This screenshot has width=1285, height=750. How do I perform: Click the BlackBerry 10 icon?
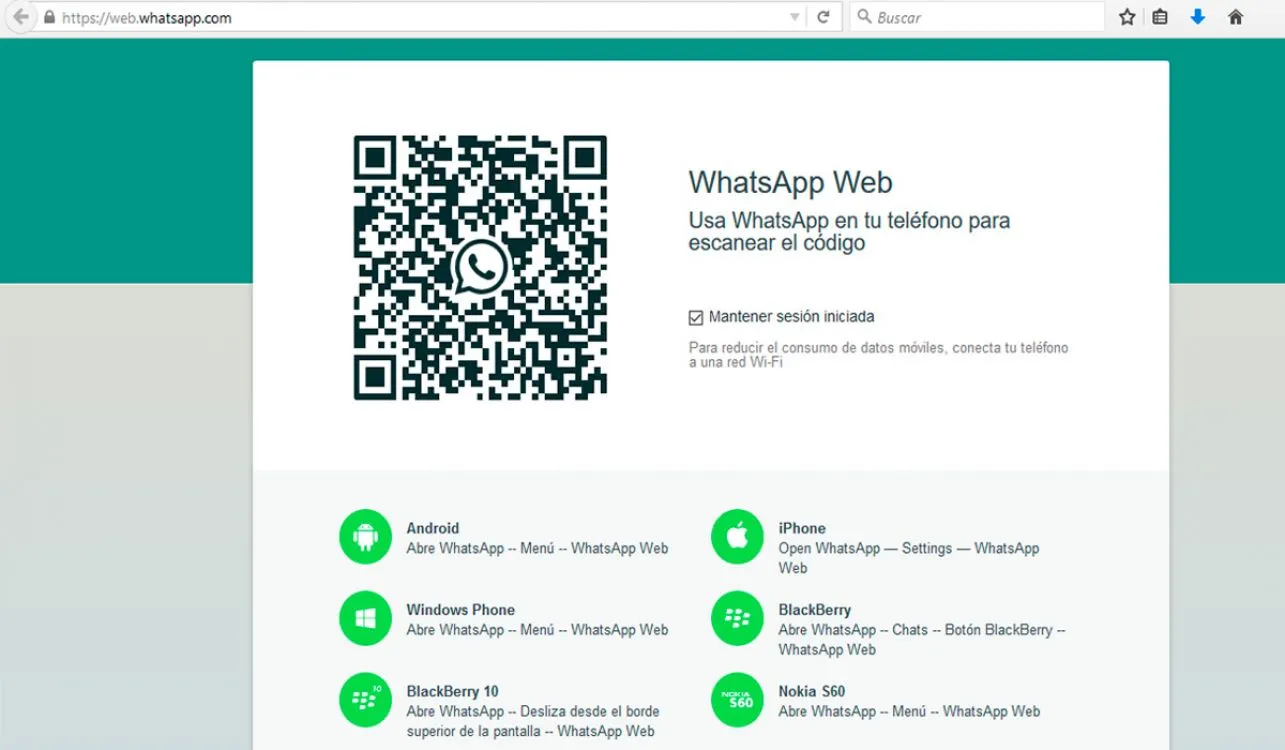365,700
